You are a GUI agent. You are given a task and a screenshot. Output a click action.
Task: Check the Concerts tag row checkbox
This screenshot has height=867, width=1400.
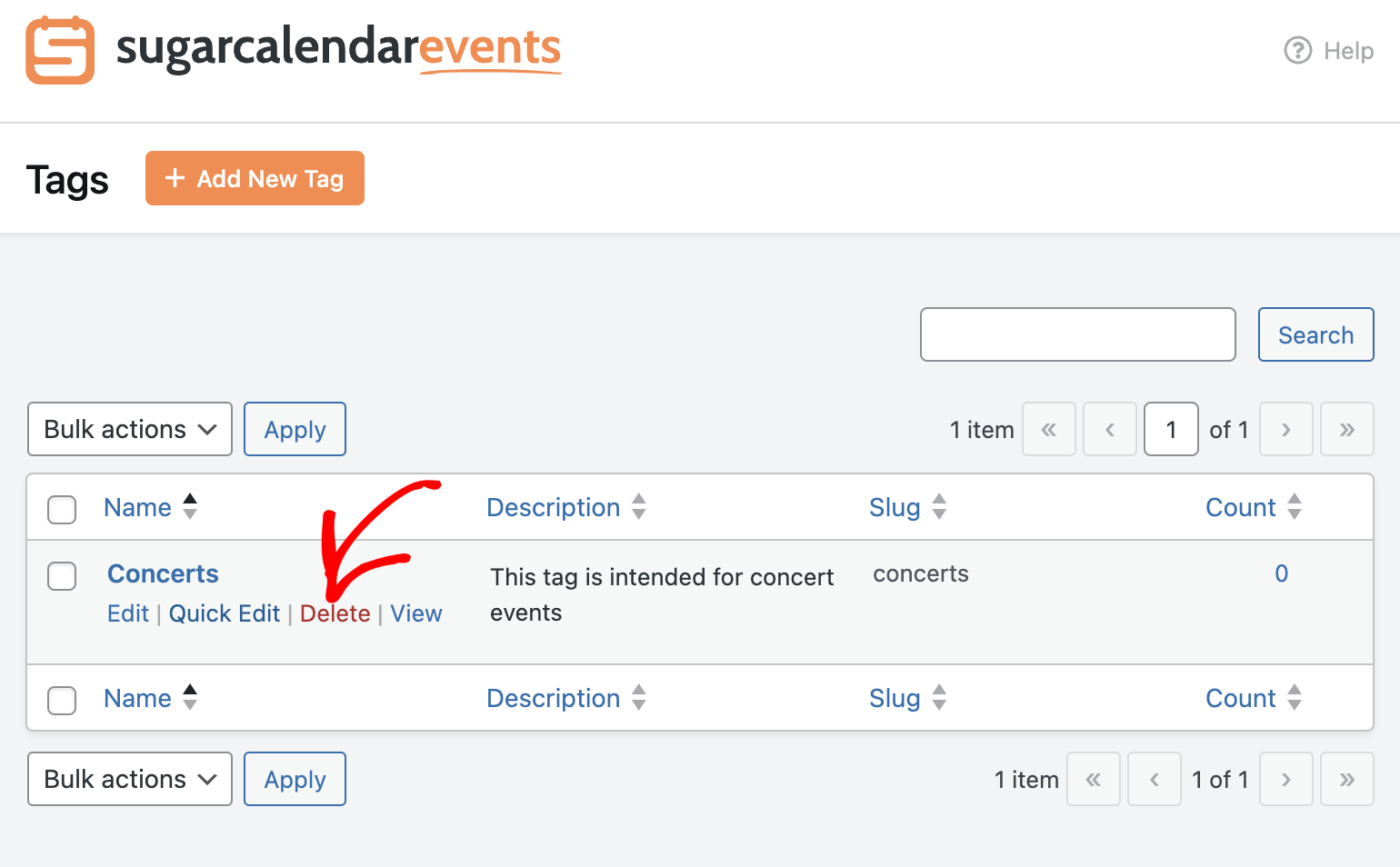point(62,575)
